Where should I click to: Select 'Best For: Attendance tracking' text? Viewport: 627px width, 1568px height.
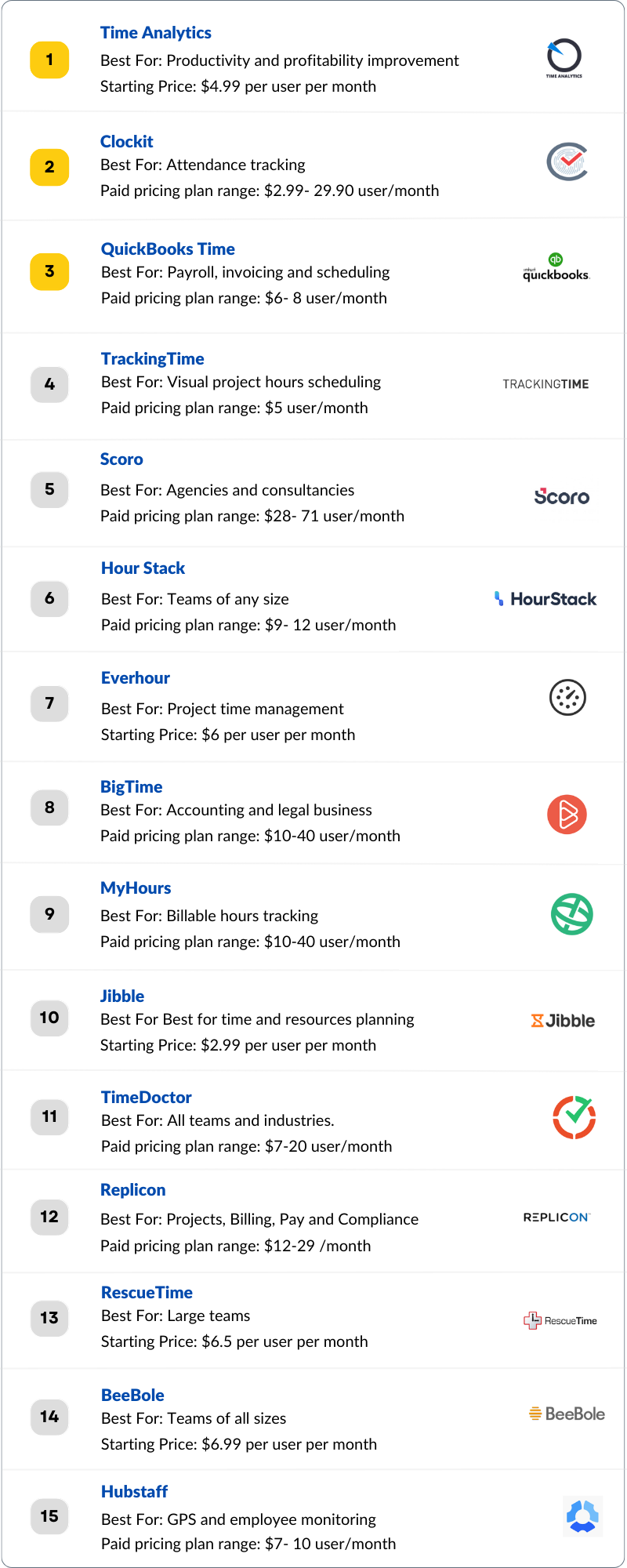tap(203, 165)
